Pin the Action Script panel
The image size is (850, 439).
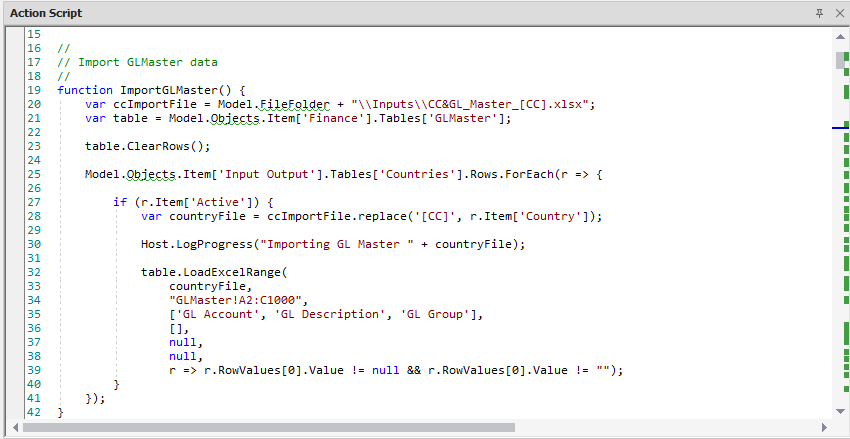click(x=819, y=13)
